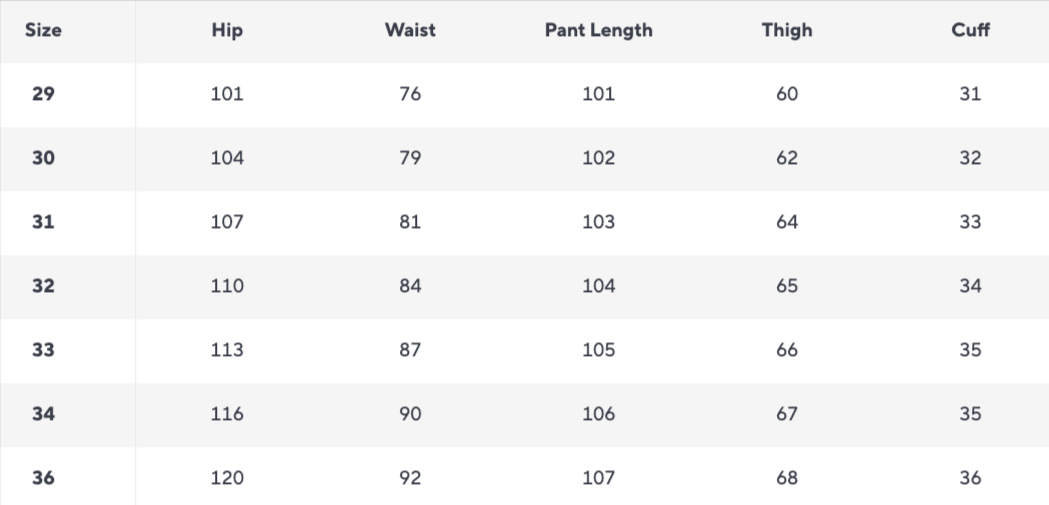Click hip value 110 for size 32
The width and height of the screenshot is (1049, 505).
coord(227,286)
